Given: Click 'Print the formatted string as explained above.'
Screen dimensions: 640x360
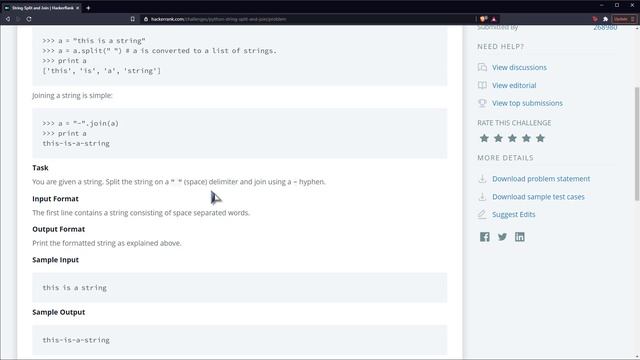Looking at the screenshot, I should (x=107, y=243).
